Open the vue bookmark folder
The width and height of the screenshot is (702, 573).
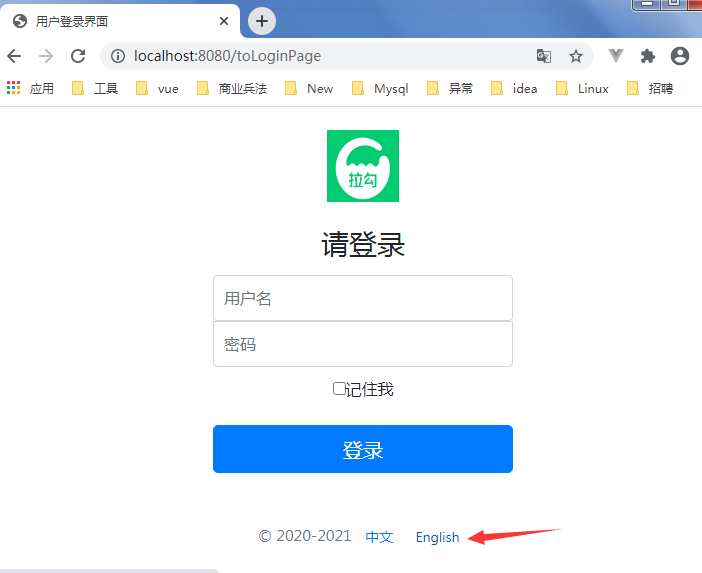[x=157, y=88]
